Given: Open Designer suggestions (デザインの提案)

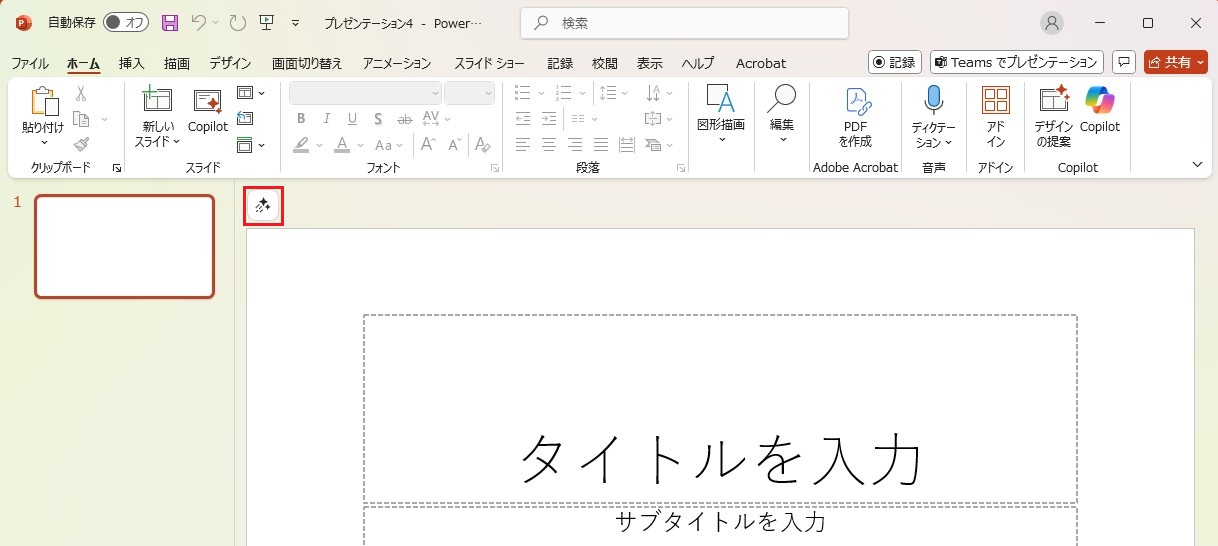Looking at the screenshot, I should coord(1054,114).
